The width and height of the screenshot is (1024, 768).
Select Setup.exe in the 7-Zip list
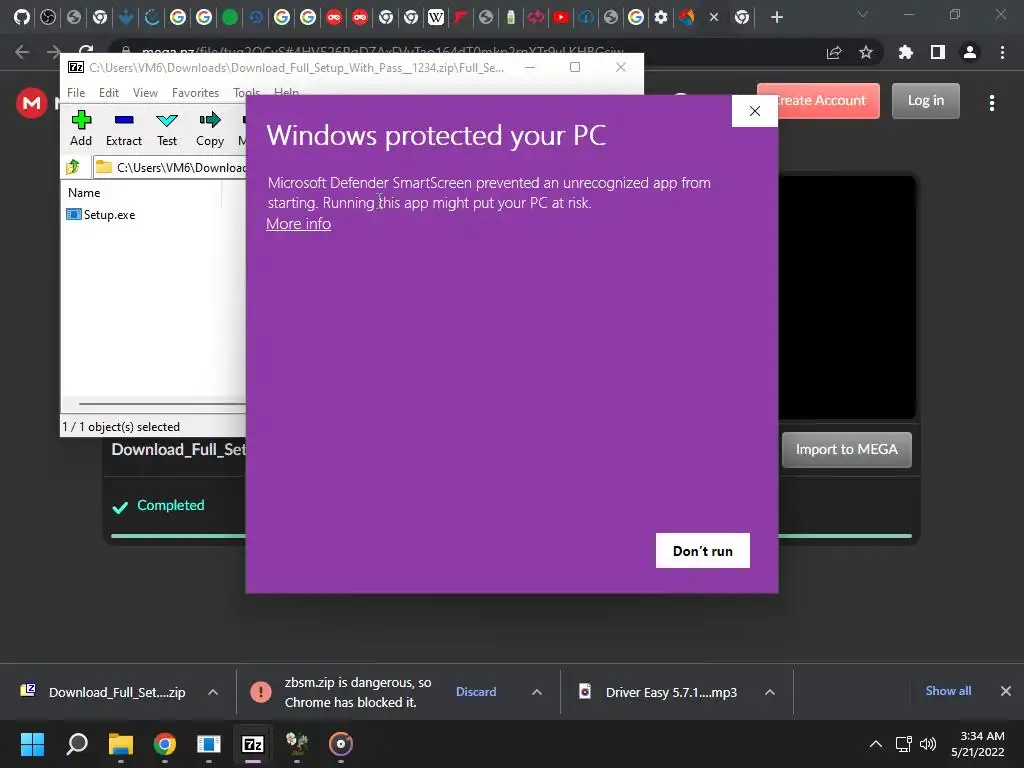pos(101,215)
